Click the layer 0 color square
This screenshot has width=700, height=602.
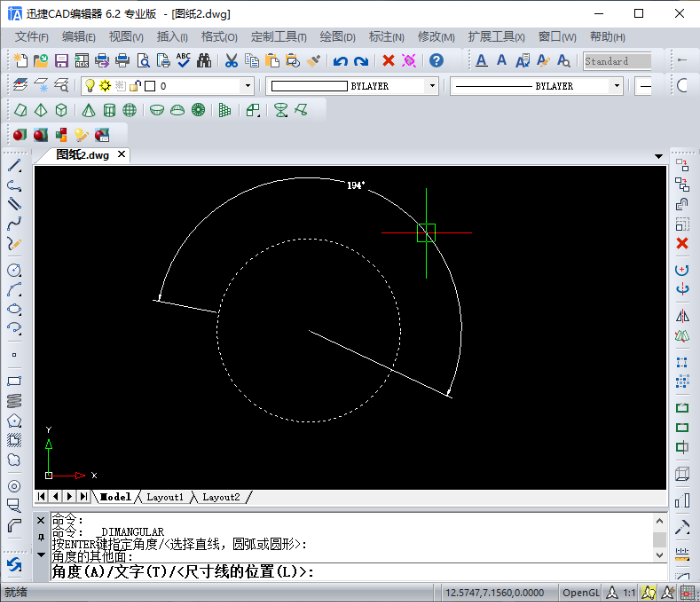pyautogui.click(x=150, y=86)
